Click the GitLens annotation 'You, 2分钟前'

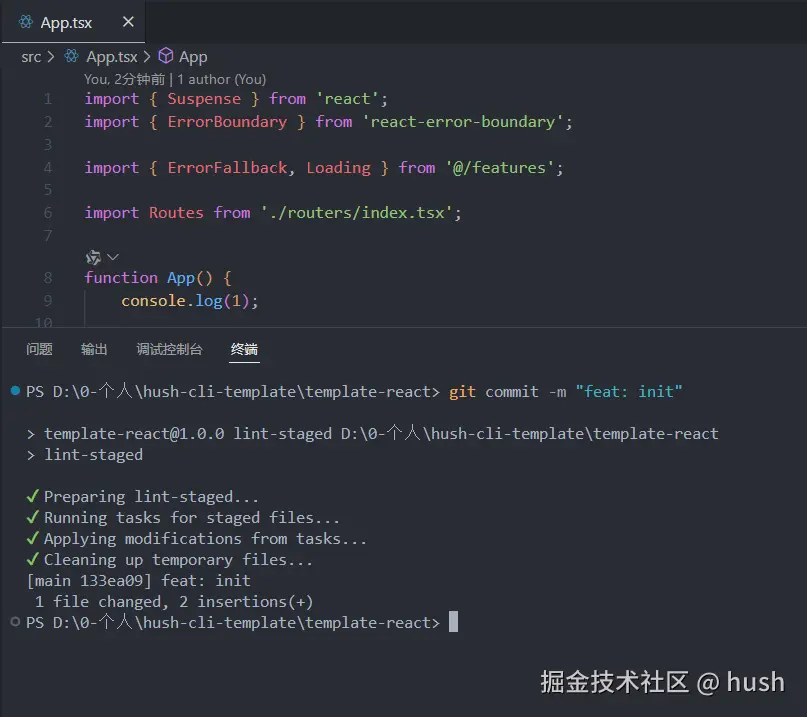click(x=119, y=79)
